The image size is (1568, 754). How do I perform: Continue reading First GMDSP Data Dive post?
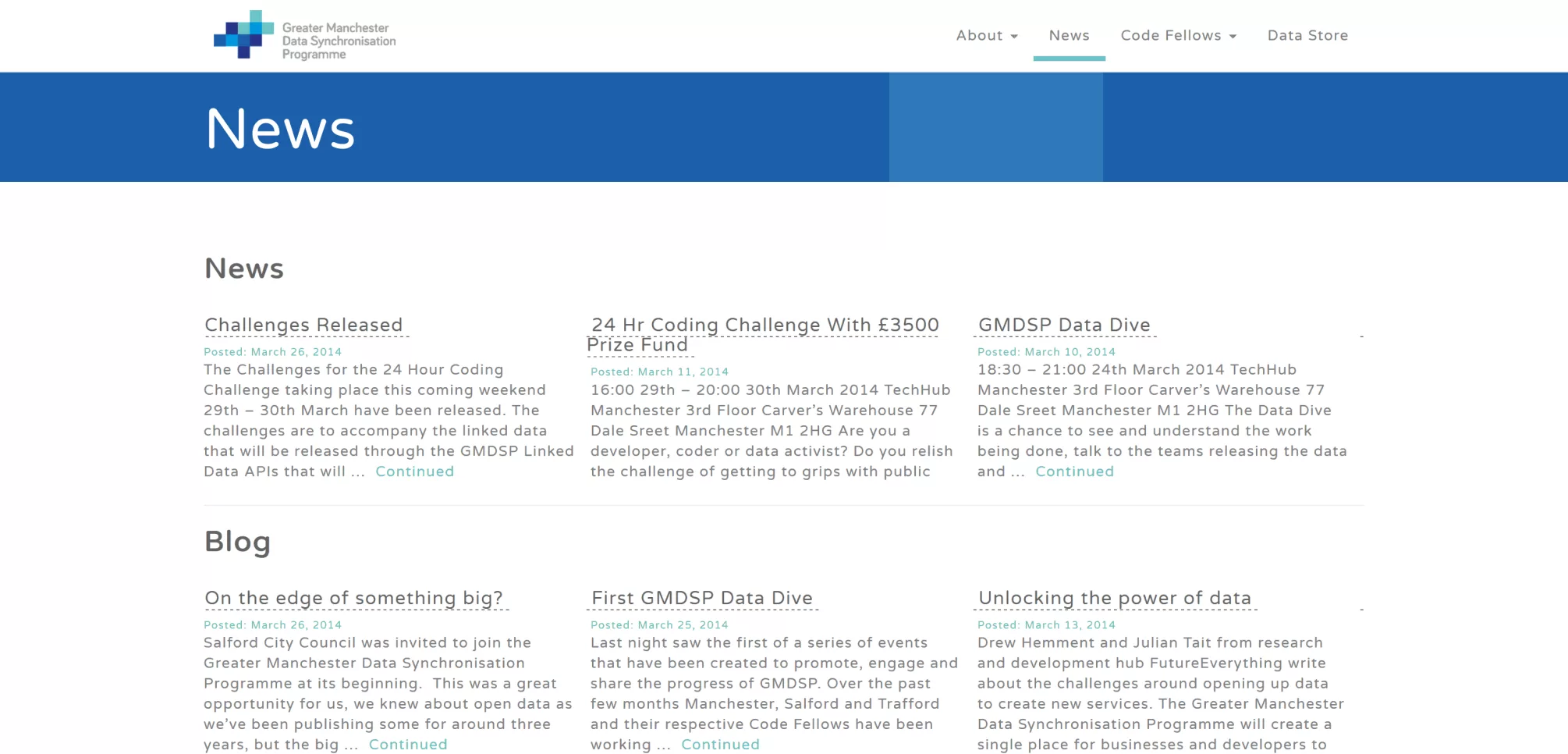coord(720,745)
